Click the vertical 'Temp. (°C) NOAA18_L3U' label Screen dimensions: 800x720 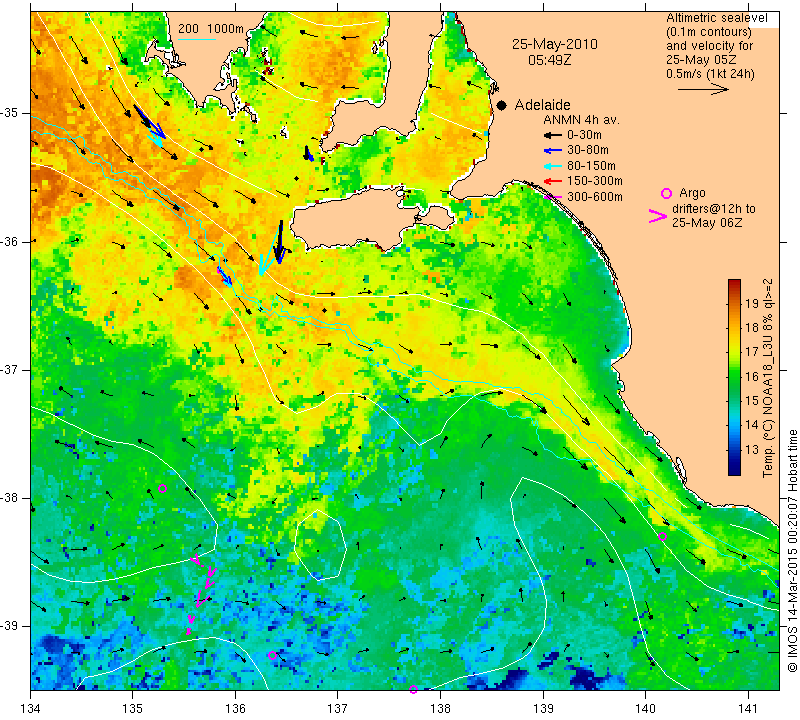[x=768, y=378]
